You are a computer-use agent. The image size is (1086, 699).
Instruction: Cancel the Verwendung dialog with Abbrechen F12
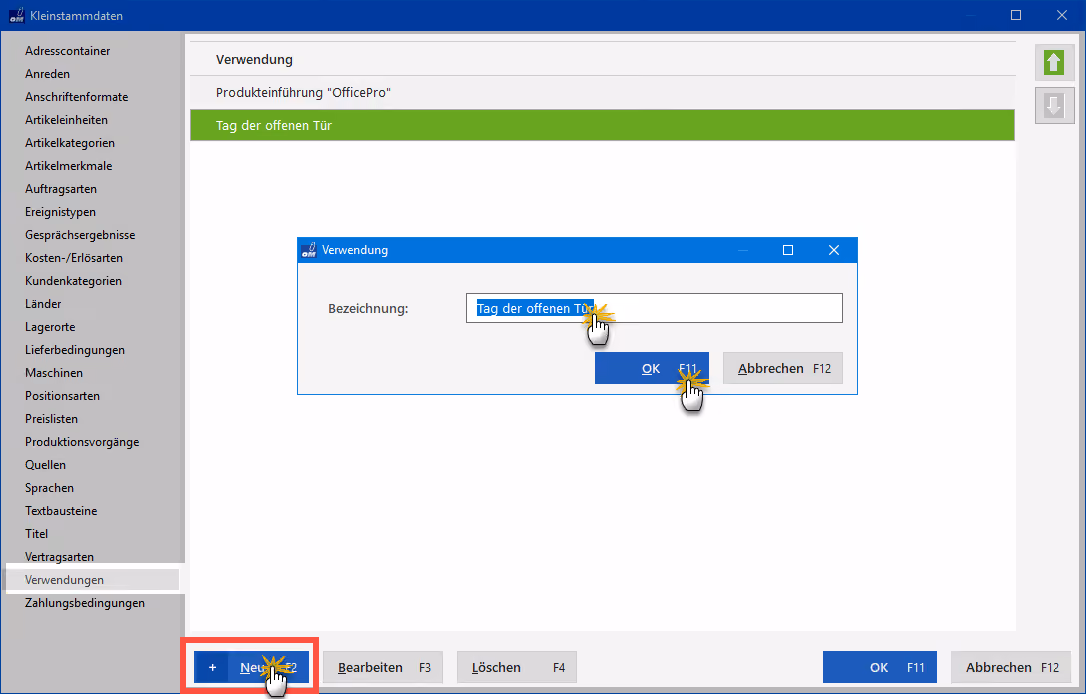(783, 369)
